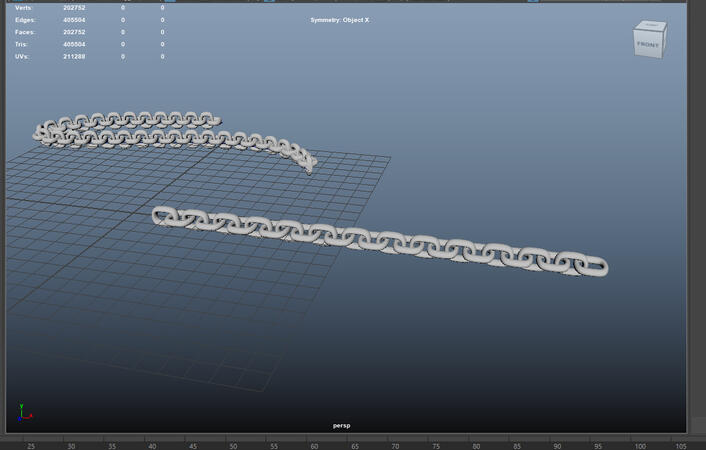Go to frame 65 on the time slider

click(x=355, y=446)
